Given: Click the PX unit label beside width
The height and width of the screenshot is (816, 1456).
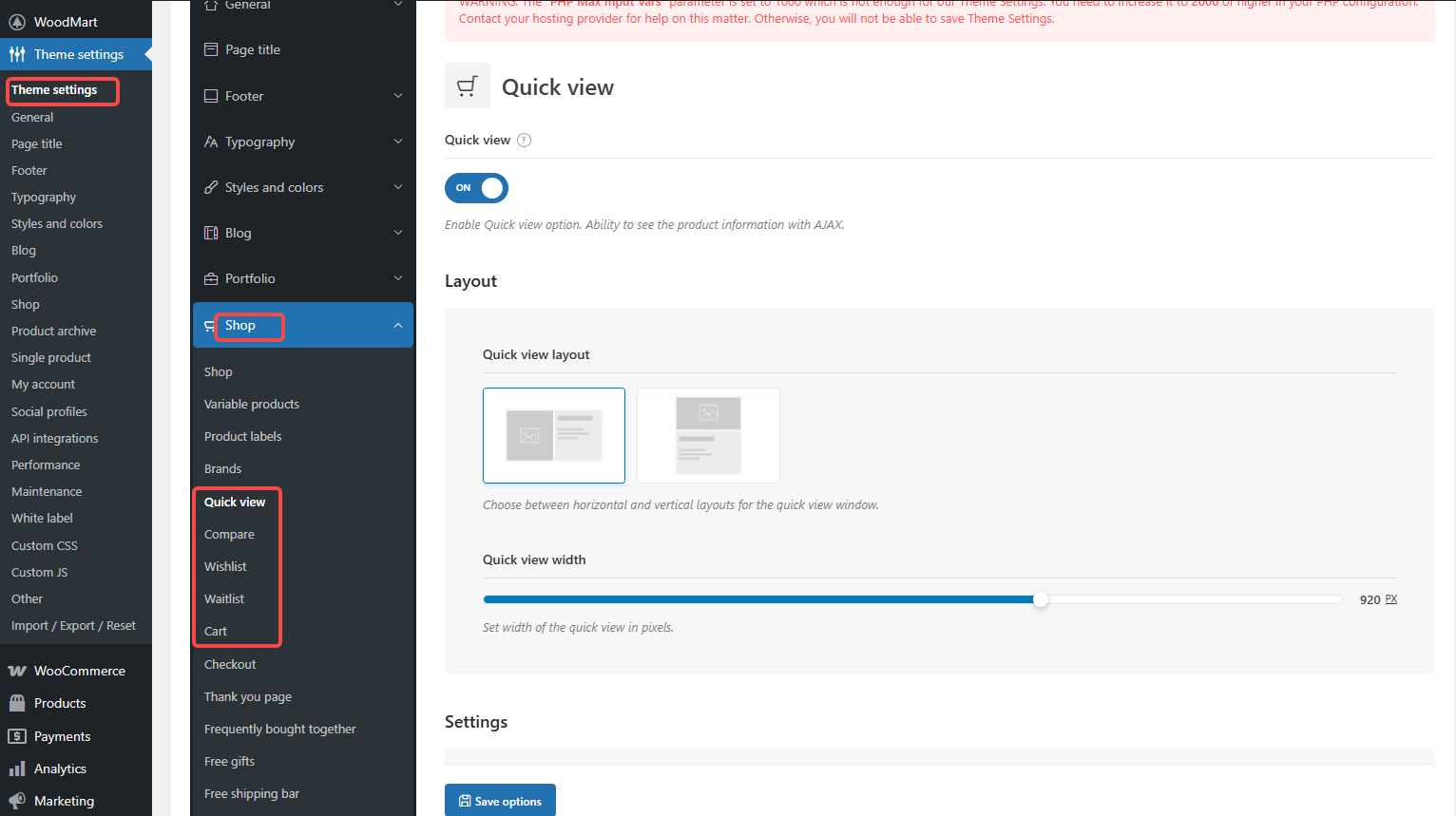Looking at the screenshot, I should click(1391, 599).
